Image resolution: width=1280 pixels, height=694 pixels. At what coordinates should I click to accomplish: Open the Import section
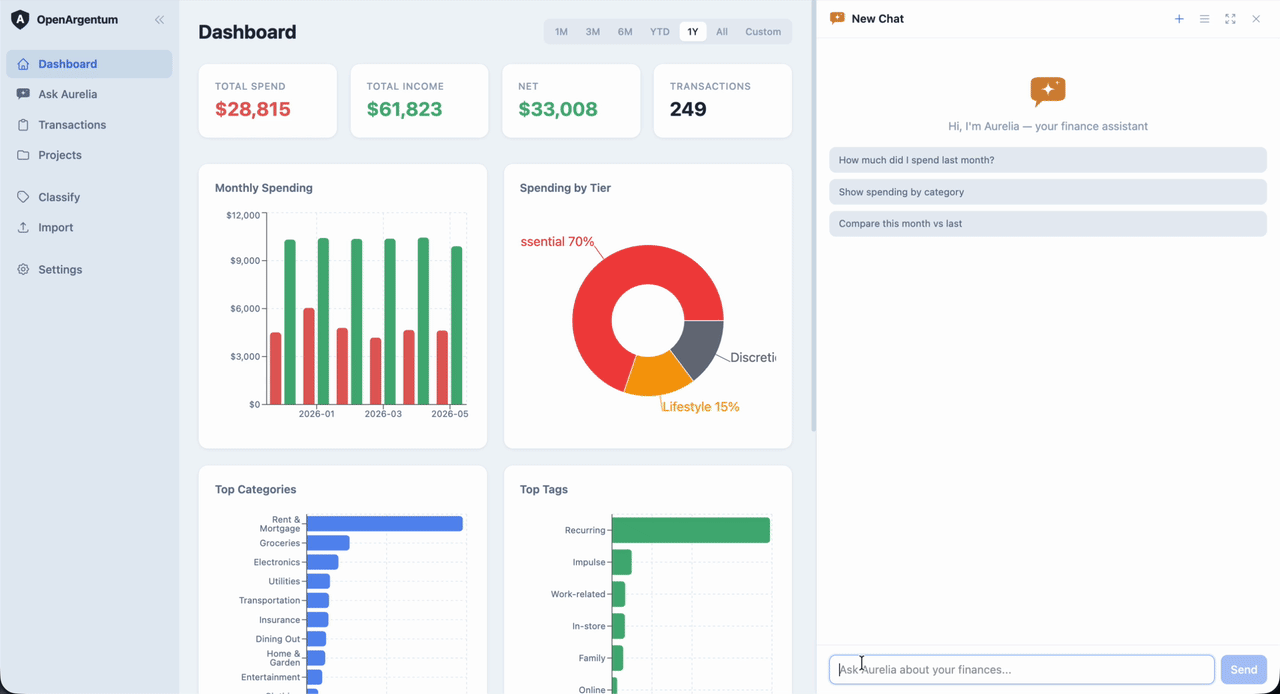pyautogui.click(x=89, y=227)
